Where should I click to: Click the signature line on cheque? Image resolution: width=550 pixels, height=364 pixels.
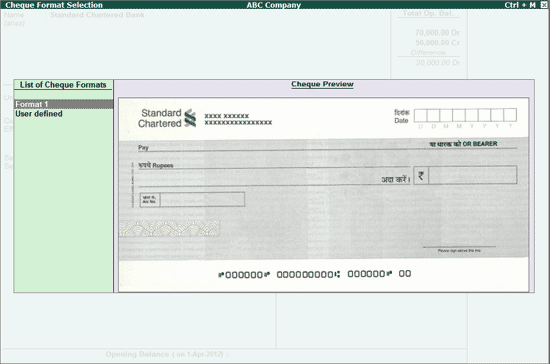pos(459,247)
